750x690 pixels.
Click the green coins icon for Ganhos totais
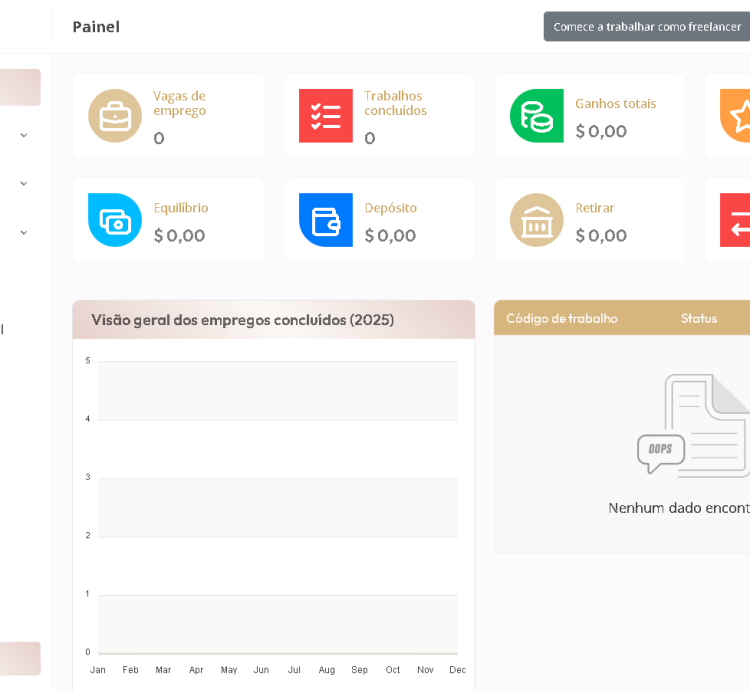[537, 116]
